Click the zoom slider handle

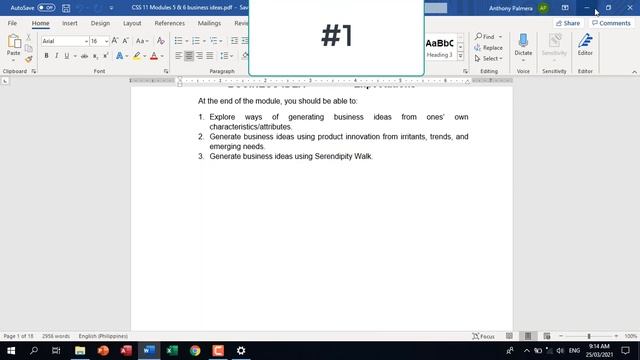(x=589, y=336)
